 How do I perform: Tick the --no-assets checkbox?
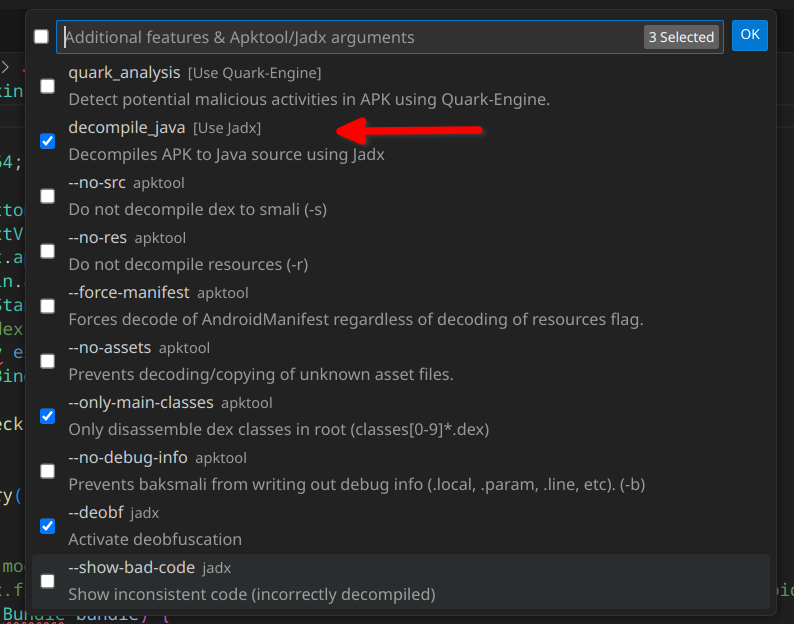pos(47,361)
